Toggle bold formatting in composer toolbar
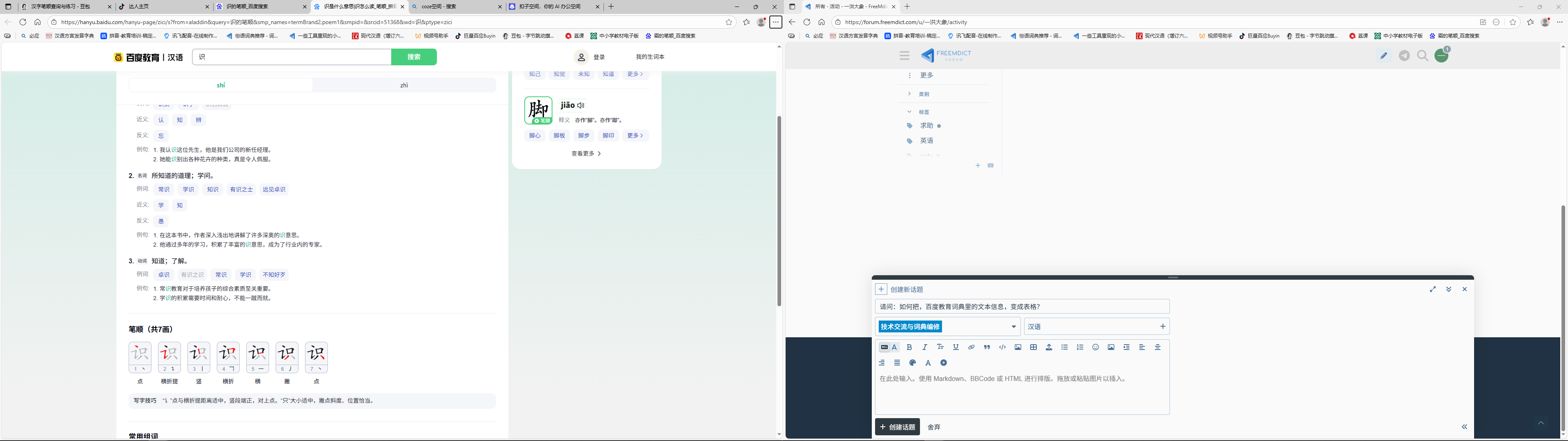The image size is (1568, 441). click(909, 347)
